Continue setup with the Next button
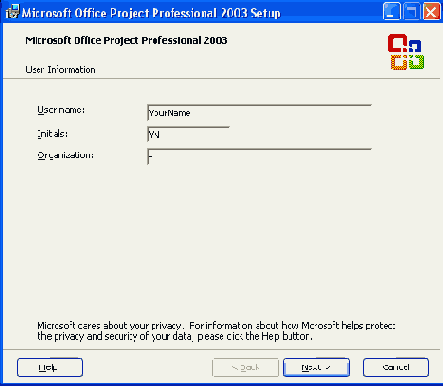Screen dimensions: 443x386 [x=316, y=367]
